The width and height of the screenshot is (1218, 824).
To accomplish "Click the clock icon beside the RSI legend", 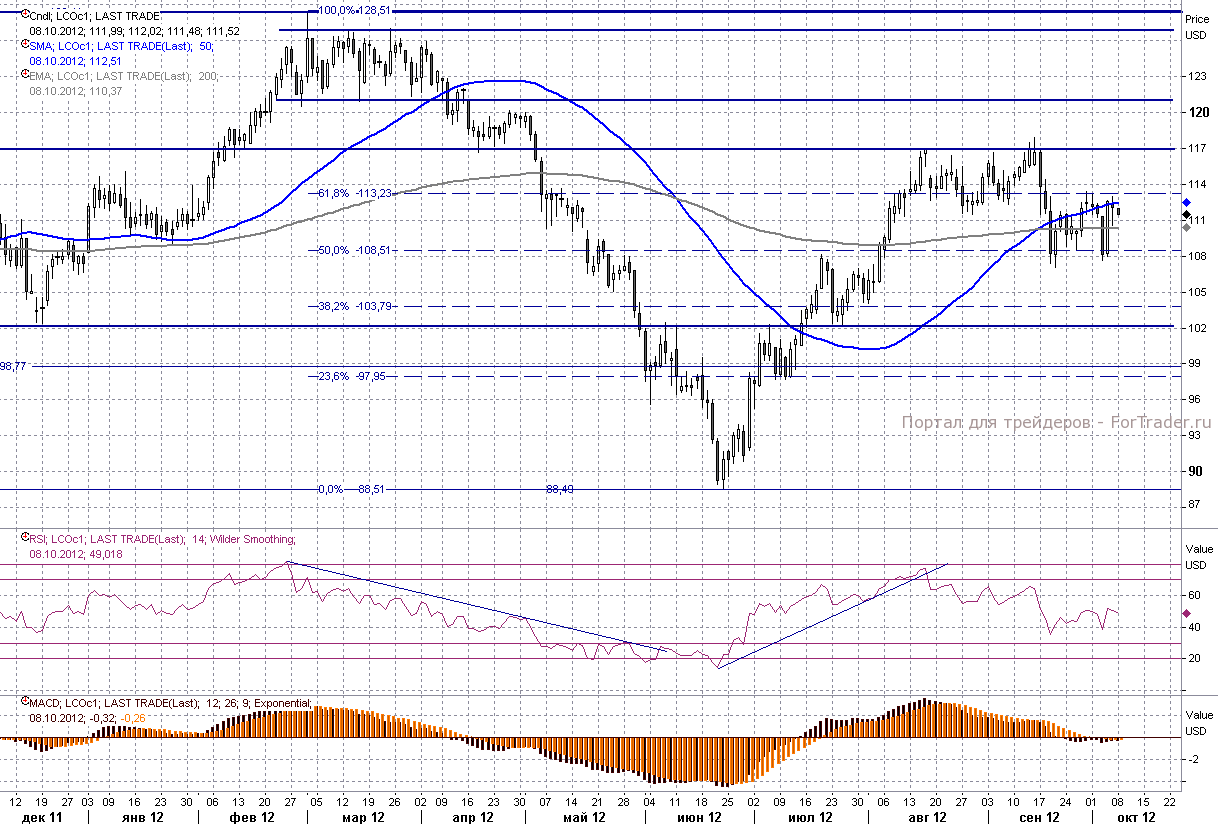I will [x=24, y=538].
